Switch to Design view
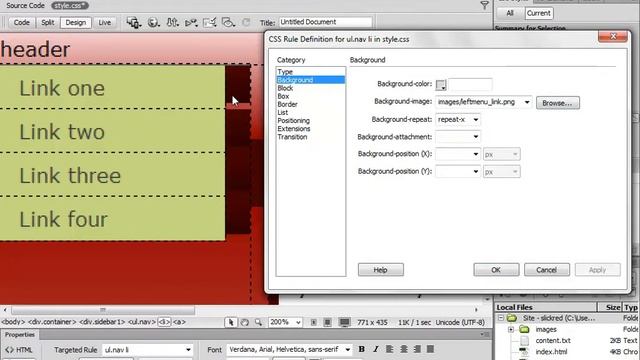The height and width of the screenshot is (360, 640). pyautogui.click(x=76, y=23)
